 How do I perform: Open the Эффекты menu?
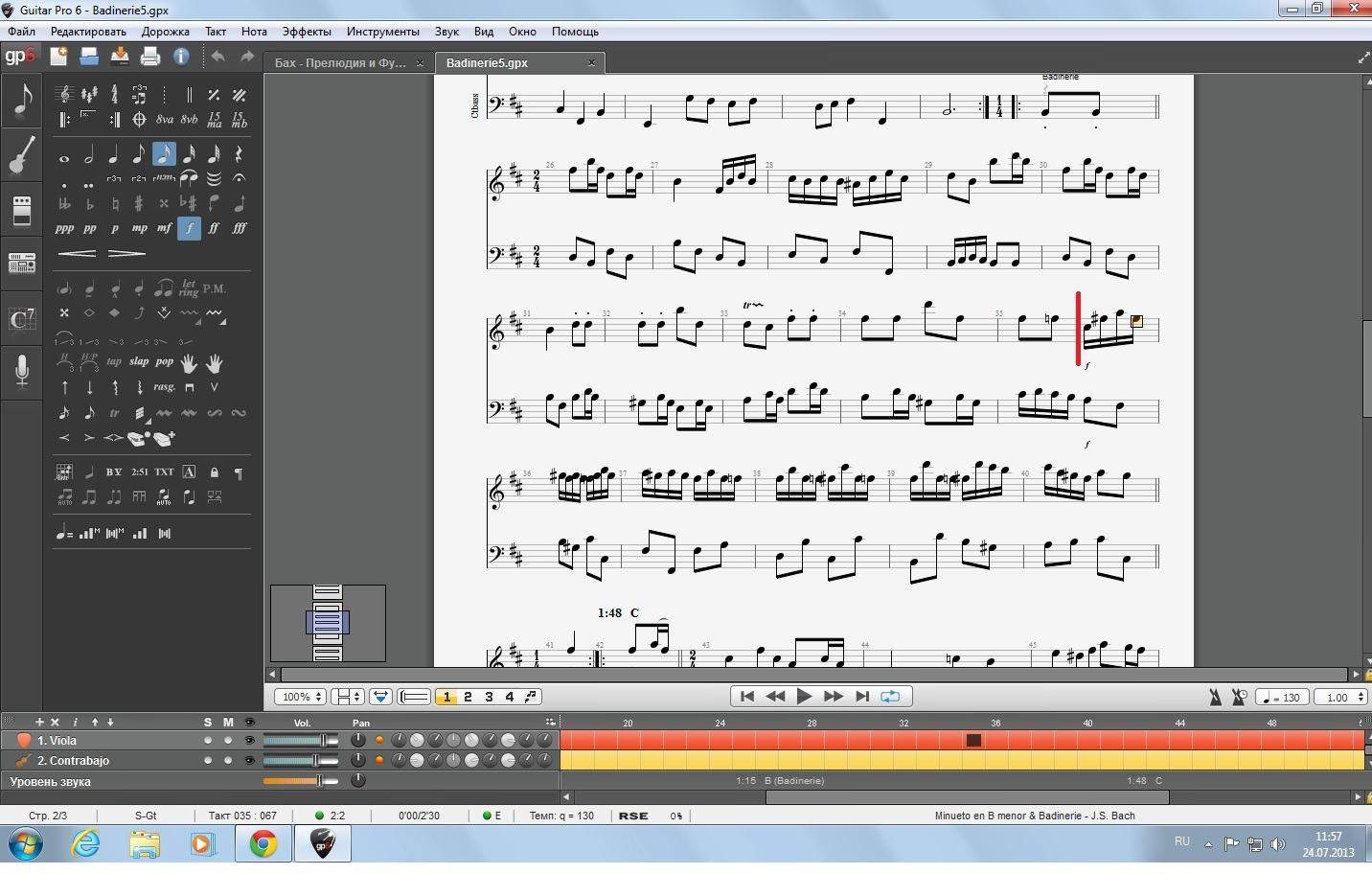pyautogui.click(x=307, y=32)
